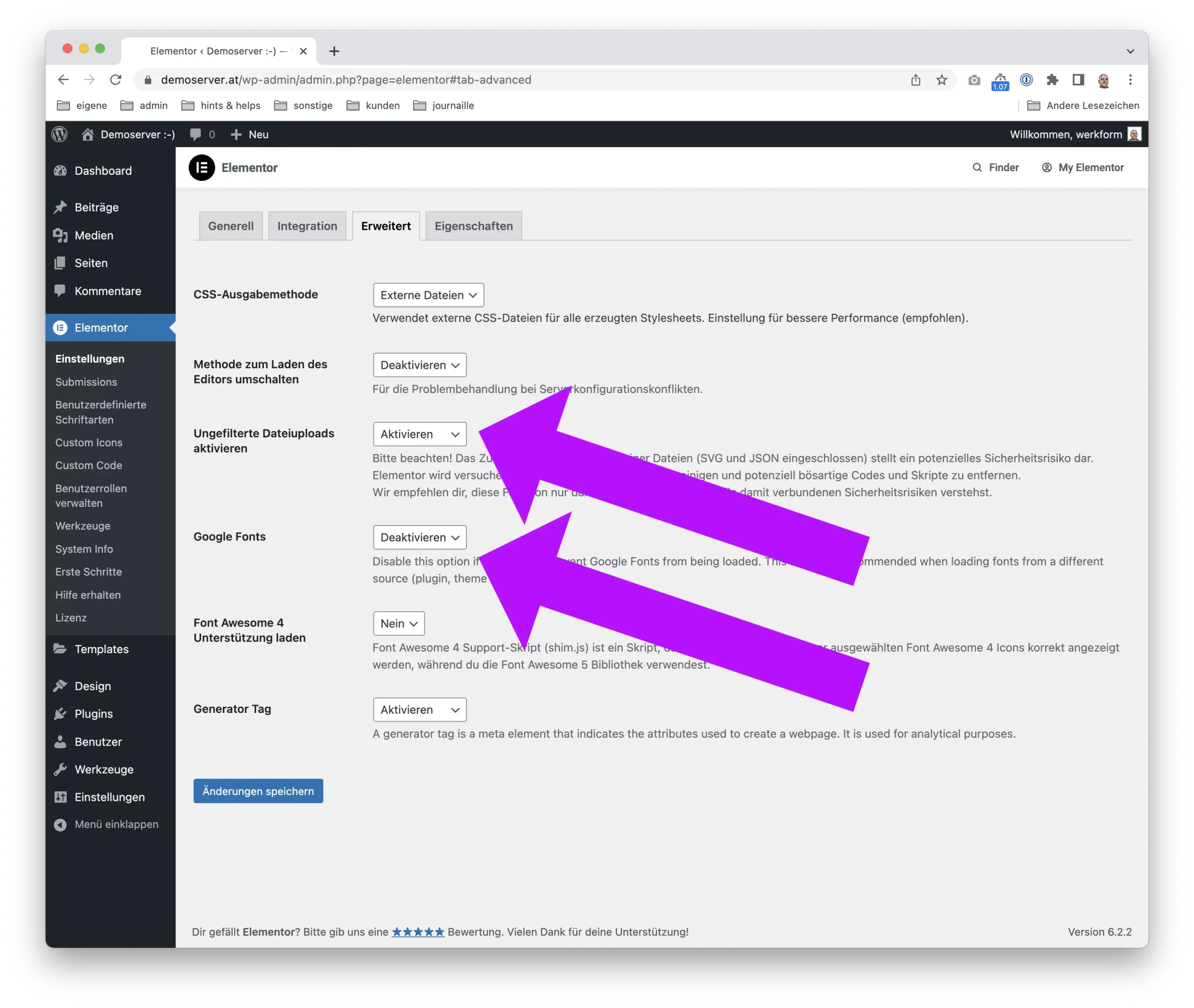Click the wrench icon beside main-menu Werkzeuge
The height and width of the screenshot is (1008, 1194).
(60, 770)
